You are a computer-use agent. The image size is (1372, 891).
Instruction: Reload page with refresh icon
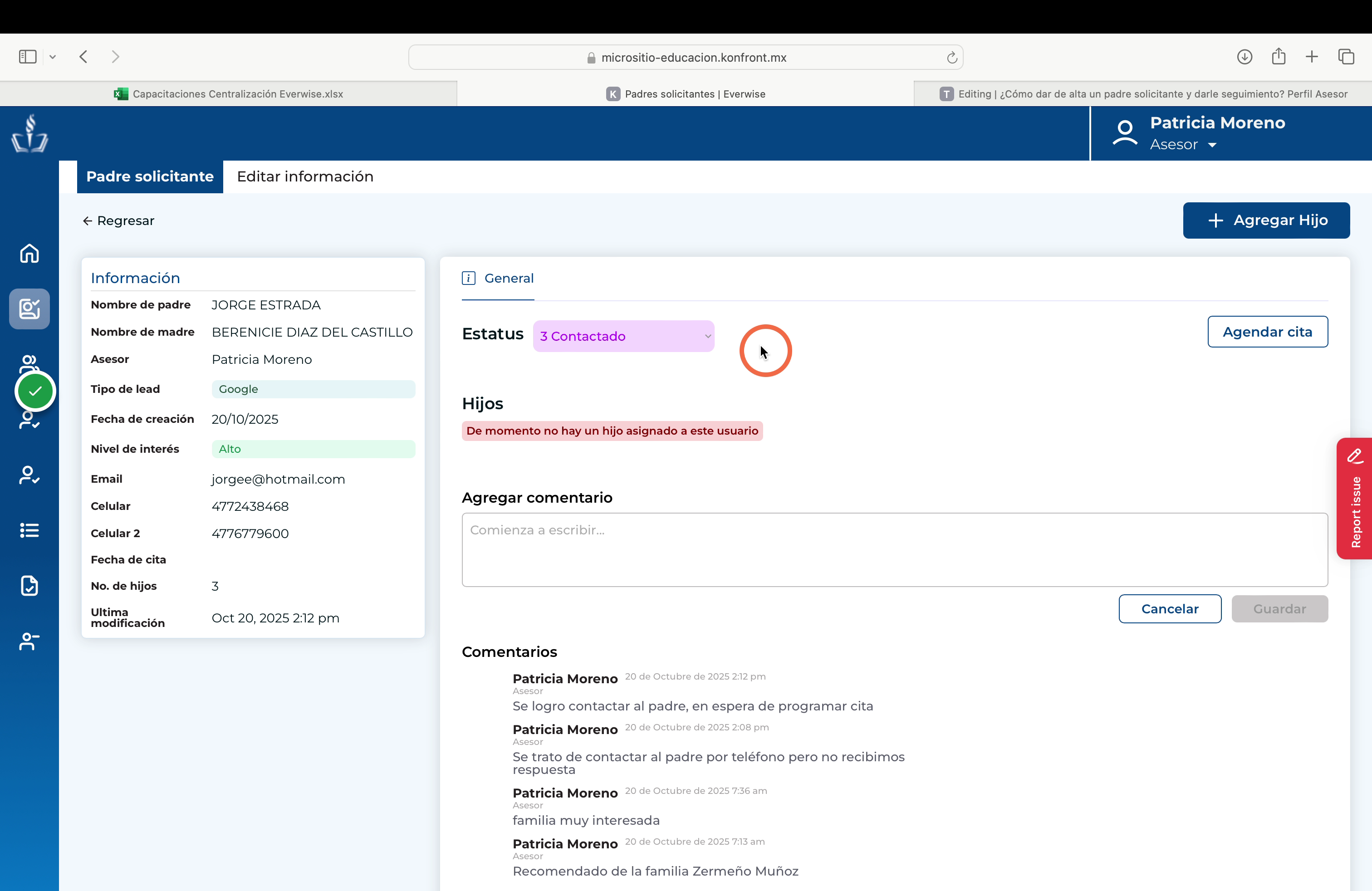(x=952, y=57)
